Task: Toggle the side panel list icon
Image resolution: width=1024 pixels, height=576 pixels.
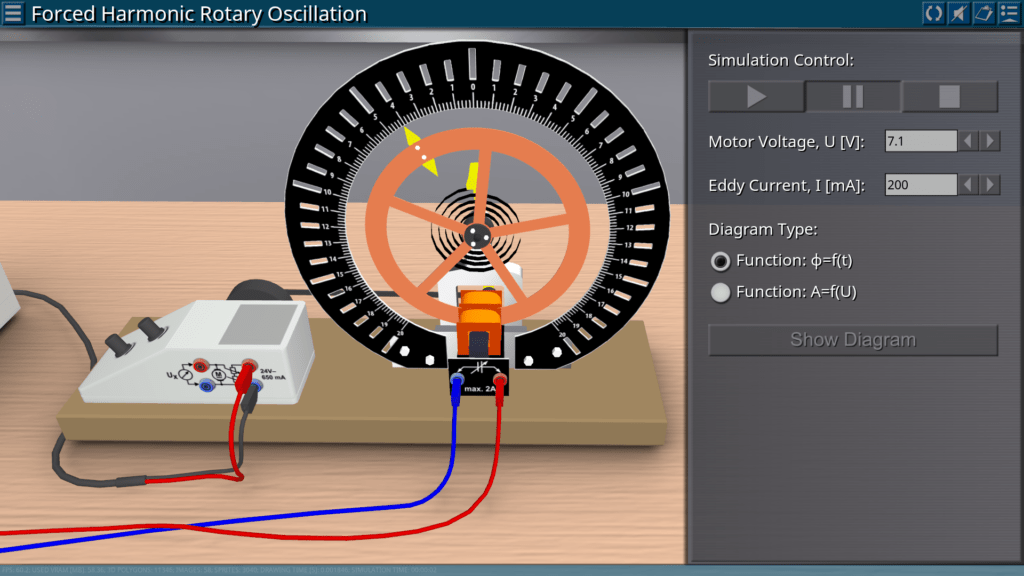Action: point(1008,13)
